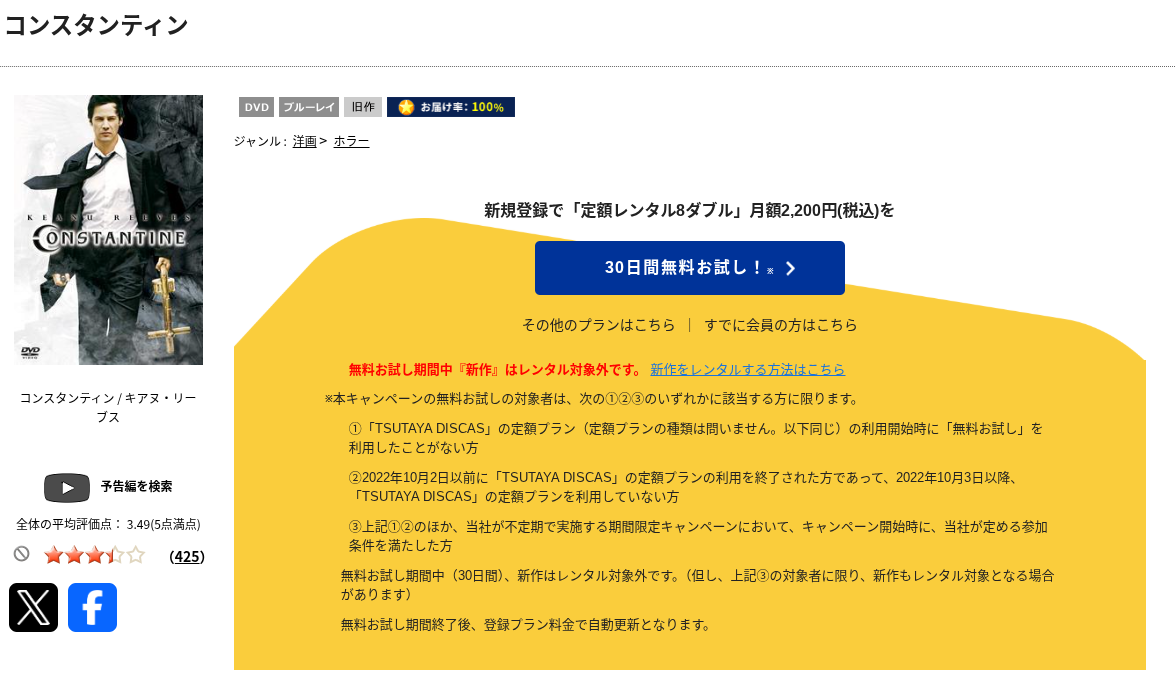The width and height of the screenshot is (1176, 683).
Task: Click condition ② text with 2022年10月2日
Action: (683, 487)
